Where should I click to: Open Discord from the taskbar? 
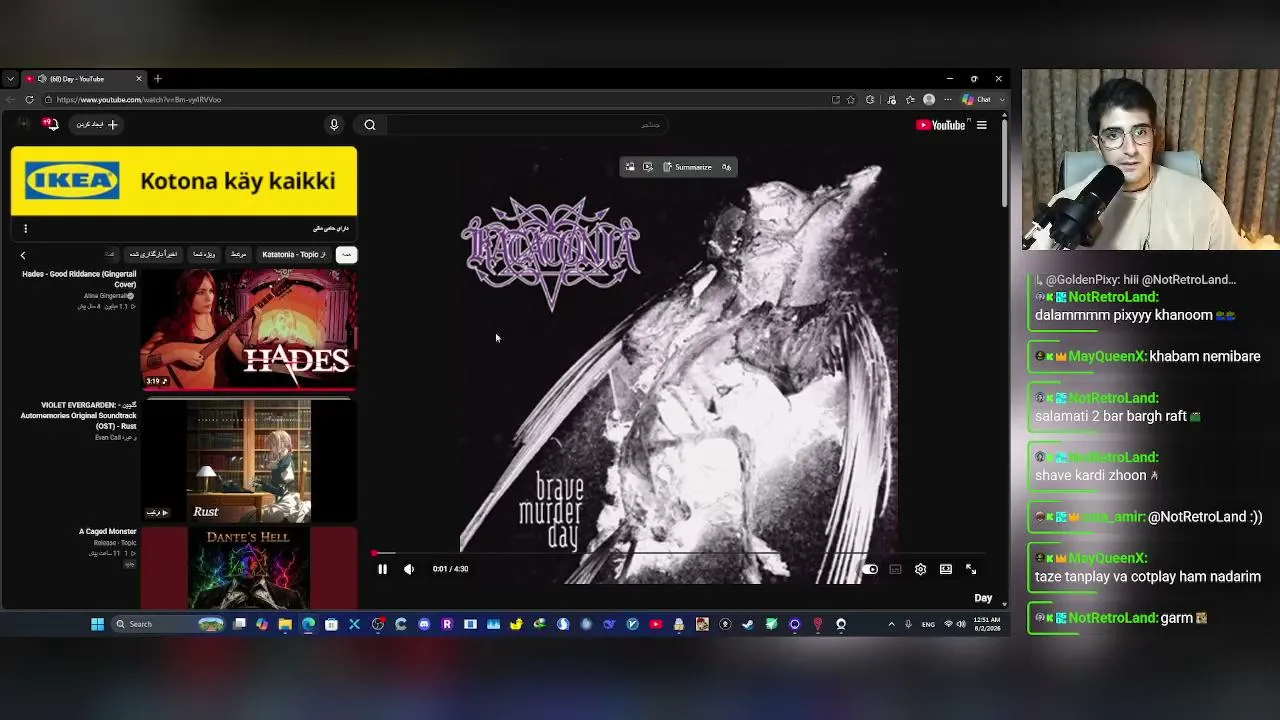[x=424, y=624]
